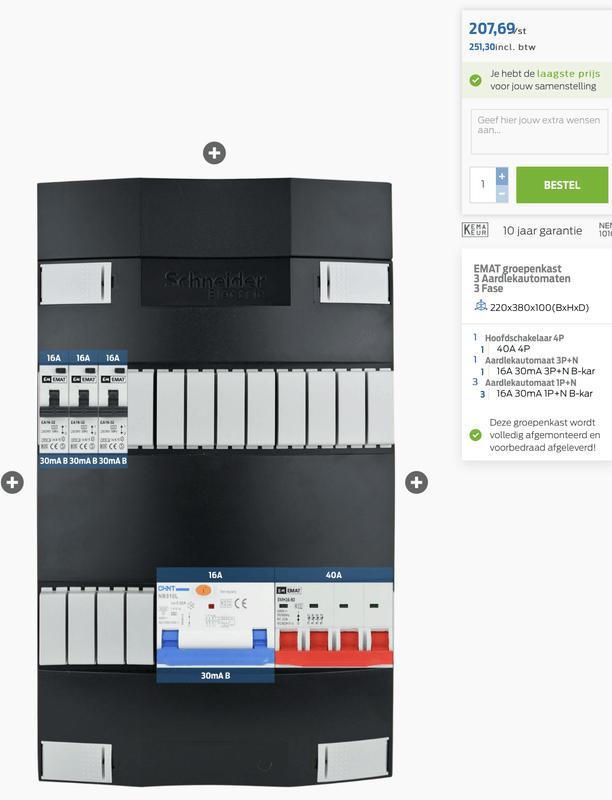
Task: Click the '40A 4P' component line
Action: coord(513,349)
